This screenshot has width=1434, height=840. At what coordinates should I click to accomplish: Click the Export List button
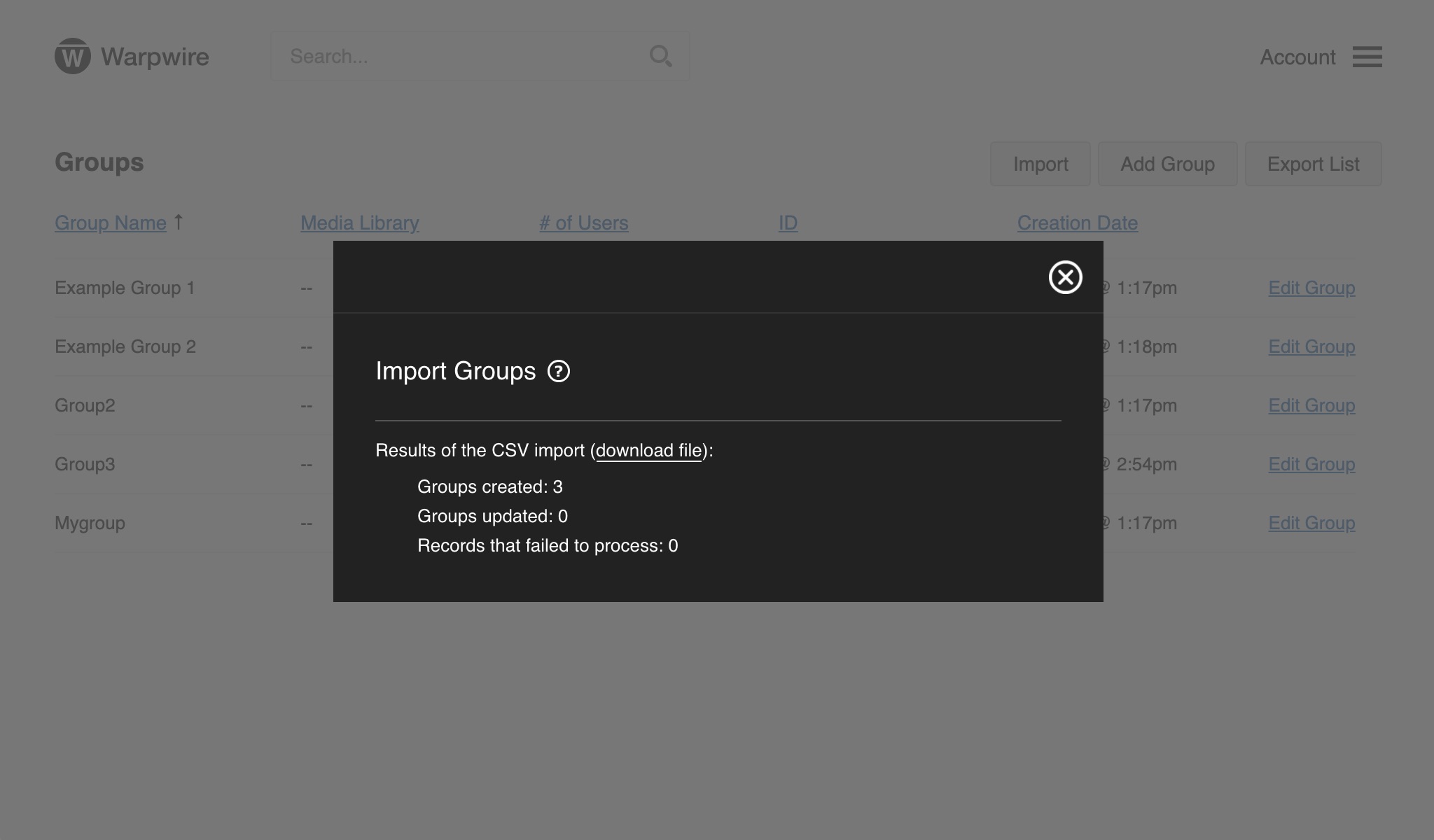tap(1313, 164)
